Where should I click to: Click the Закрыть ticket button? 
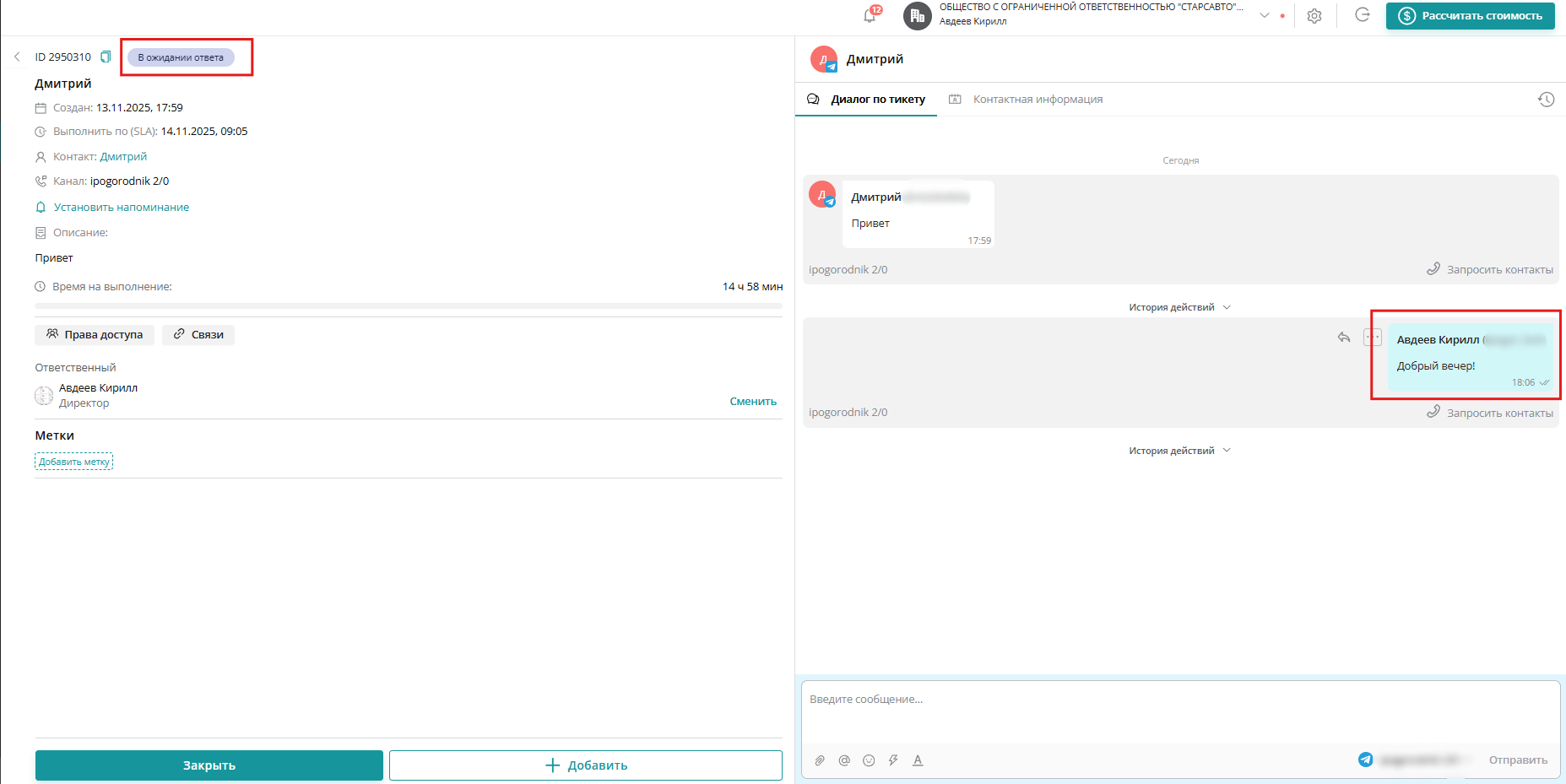209,765
